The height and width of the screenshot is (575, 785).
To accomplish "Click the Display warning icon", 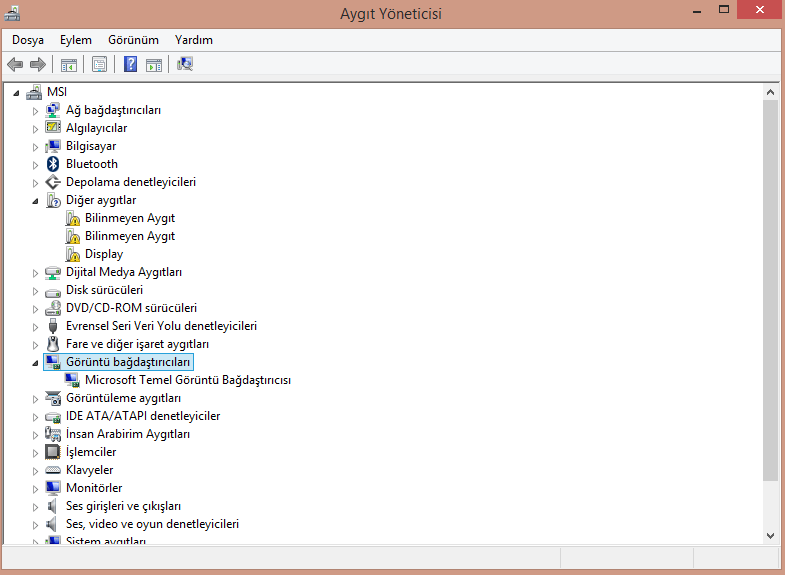I will pyautogui.click(x=73, y=254).
